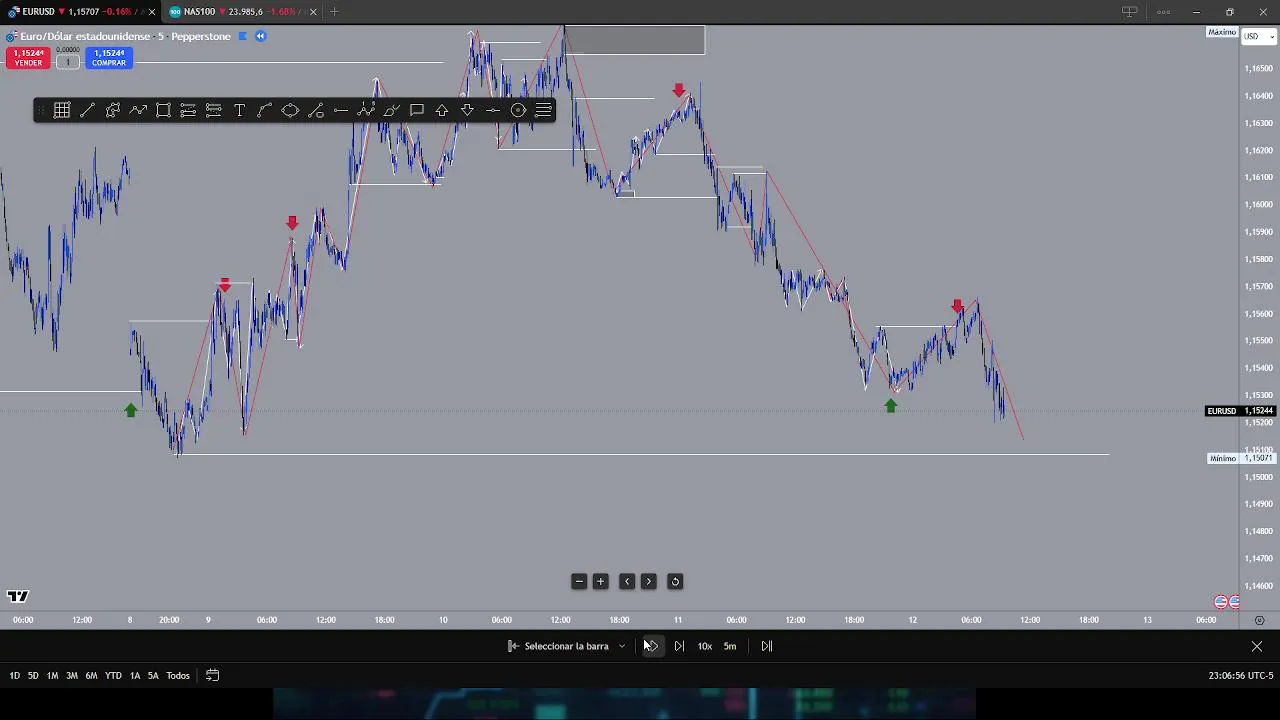This screenshot has width=1280, height=720.
Task: Select the curve drawing tool
Action: (265, 110)
